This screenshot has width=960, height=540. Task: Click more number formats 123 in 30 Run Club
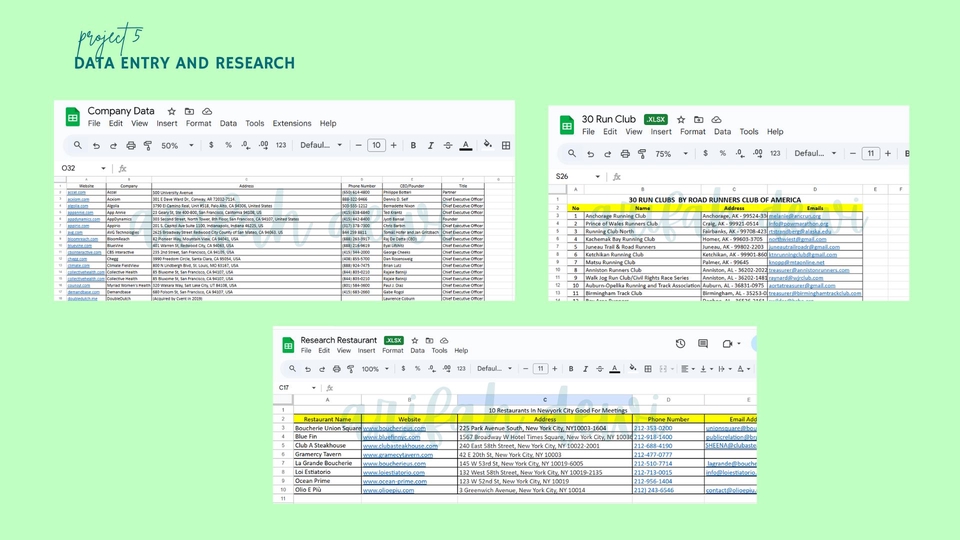click(x=775, y=154)
